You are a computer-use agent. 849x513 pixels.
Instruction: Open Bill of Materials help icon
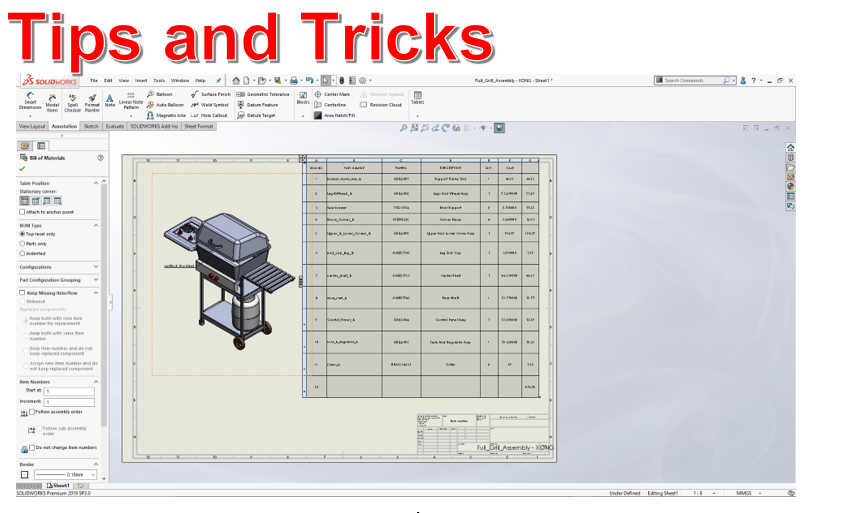(x=100, y=158)
